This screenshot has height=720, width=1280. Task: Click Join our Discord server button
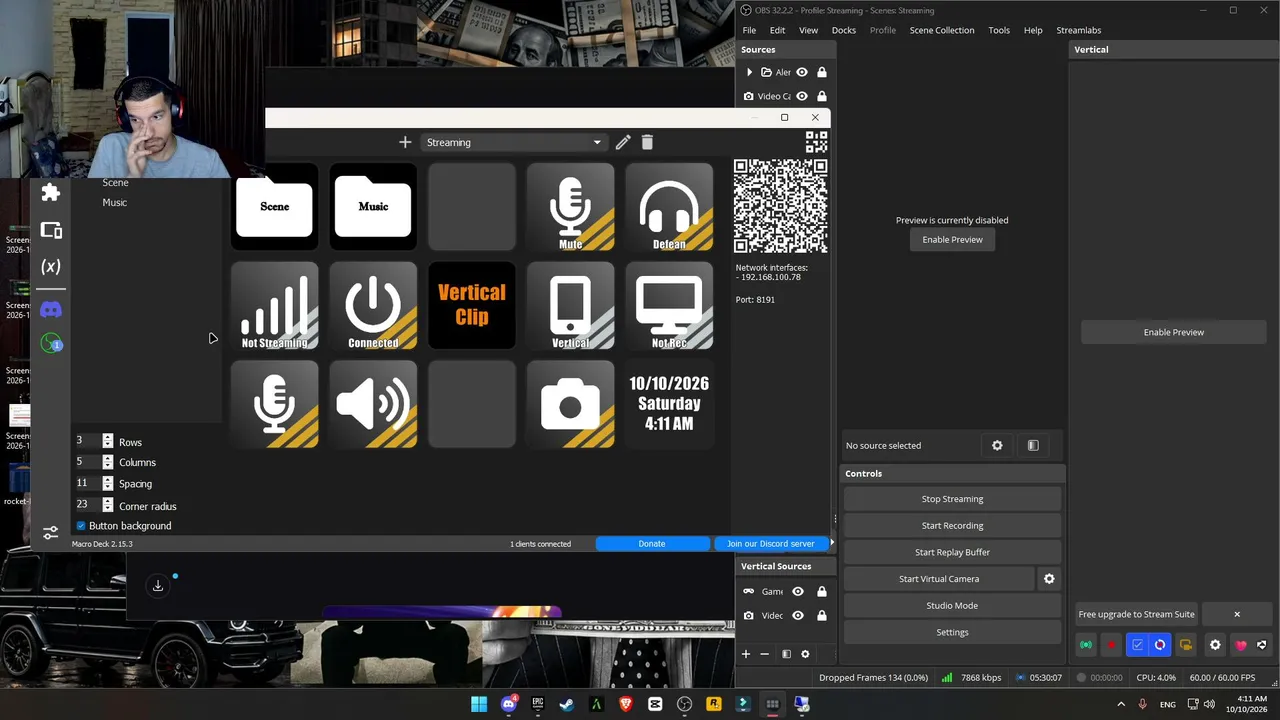pos(771,544)
